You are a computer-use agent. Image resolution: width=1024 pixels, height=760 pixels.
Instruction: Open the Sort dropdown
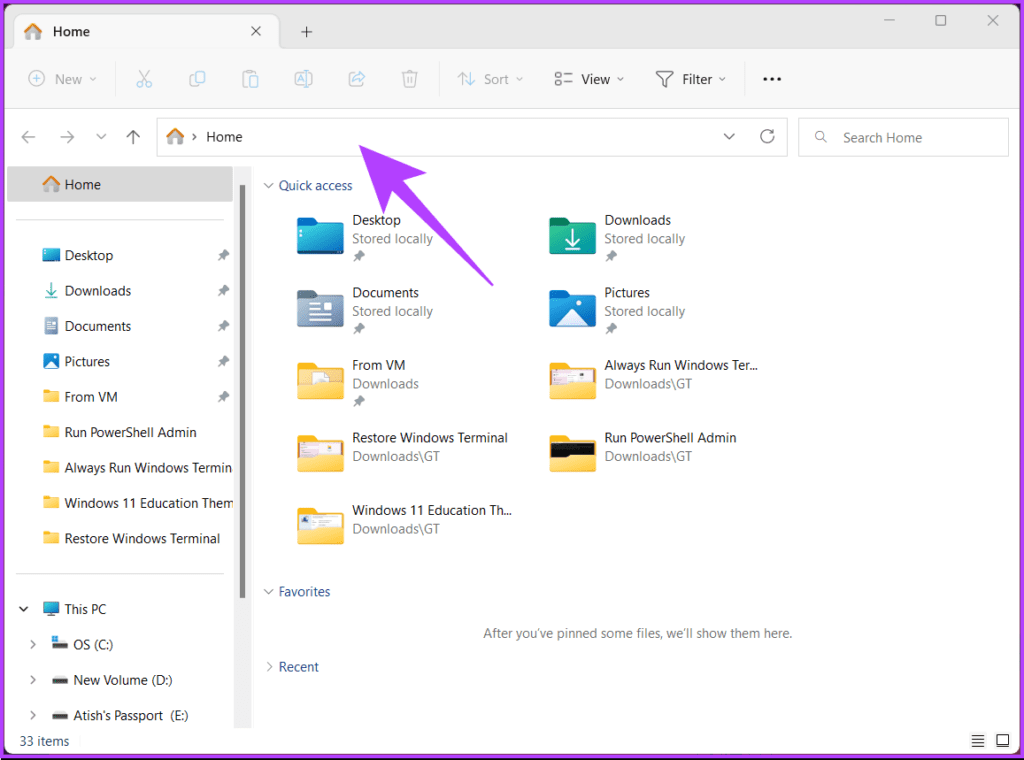pyautogui.click(x=490, y=79)
